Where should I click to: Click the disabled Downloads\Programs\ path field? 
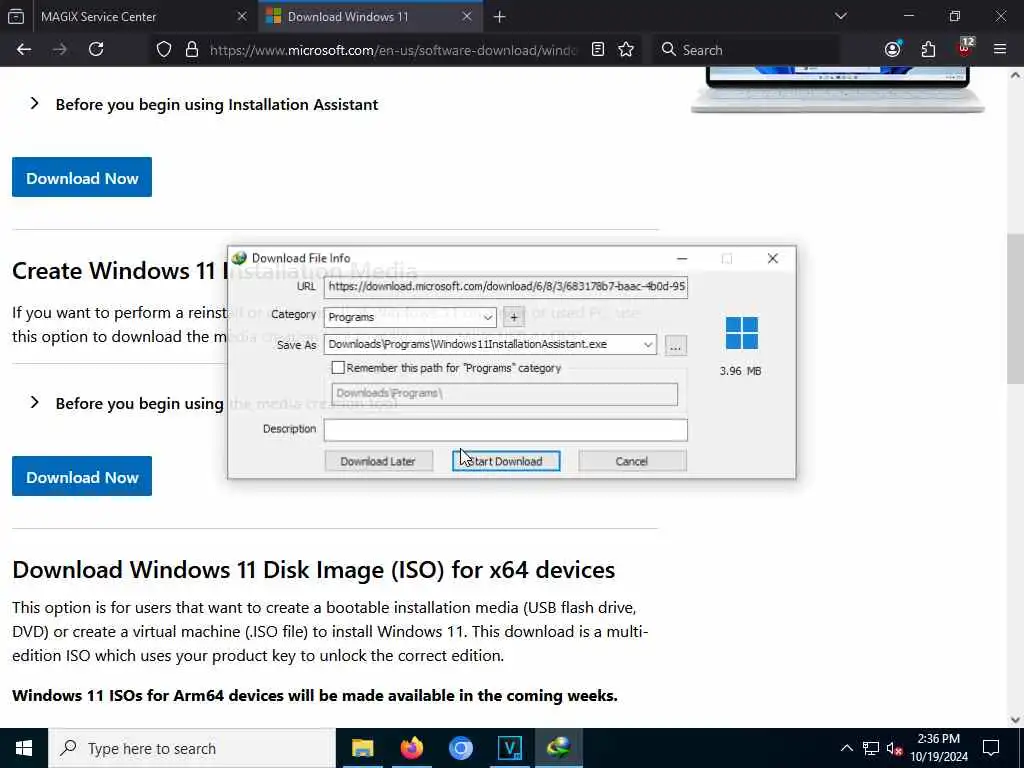pyautogui.click(x=504, y=393)
